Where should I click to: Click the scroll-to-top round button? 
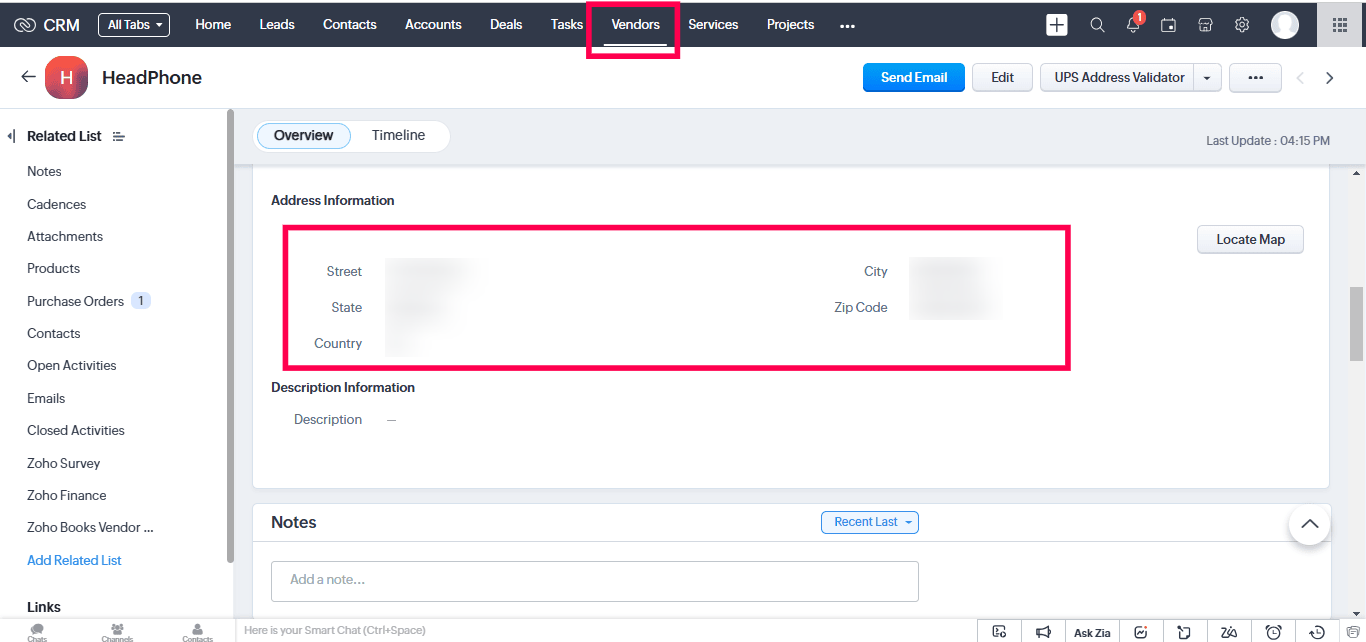coord(1309,524)
